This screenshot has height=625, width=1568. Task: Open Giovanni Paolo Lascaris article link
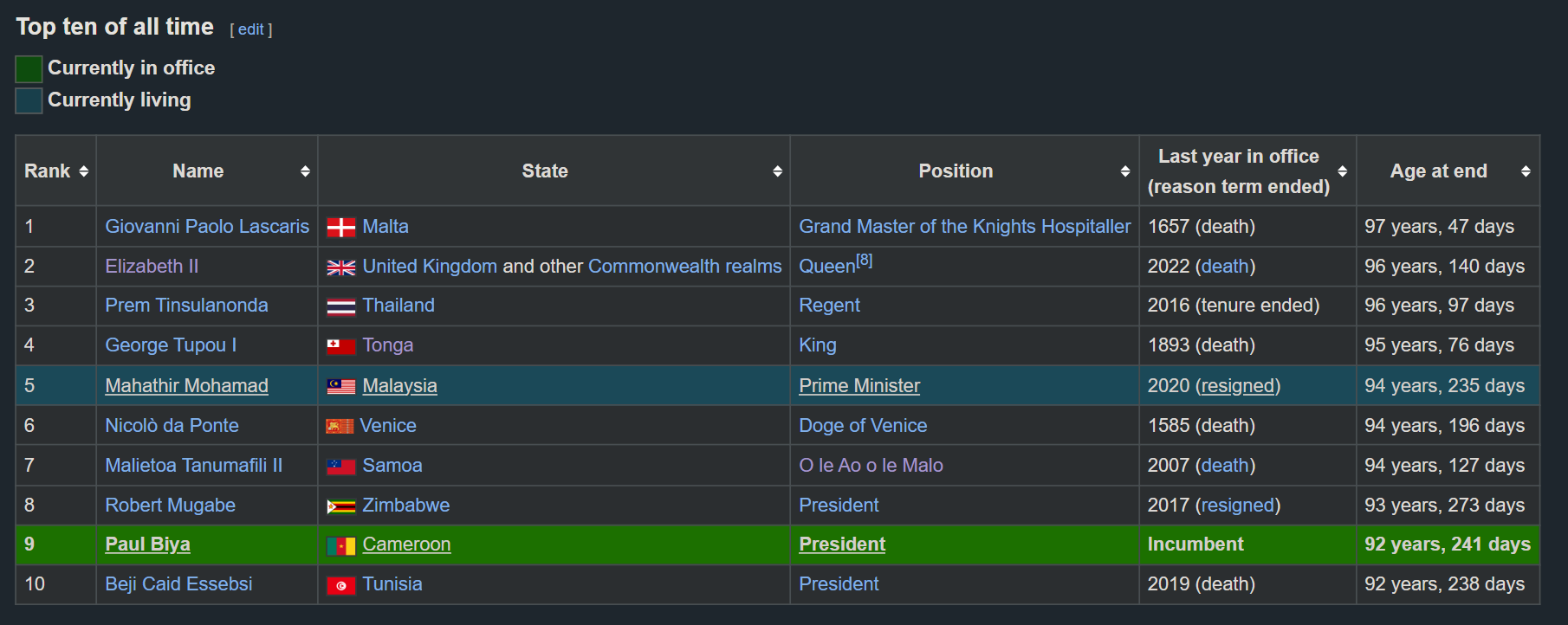tap(207, 227)
